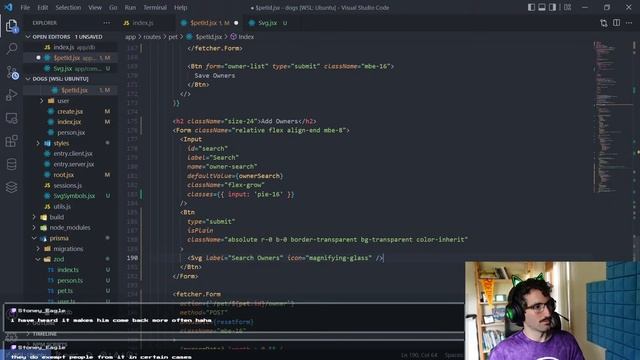Expand the styles folder

[61, 143]
